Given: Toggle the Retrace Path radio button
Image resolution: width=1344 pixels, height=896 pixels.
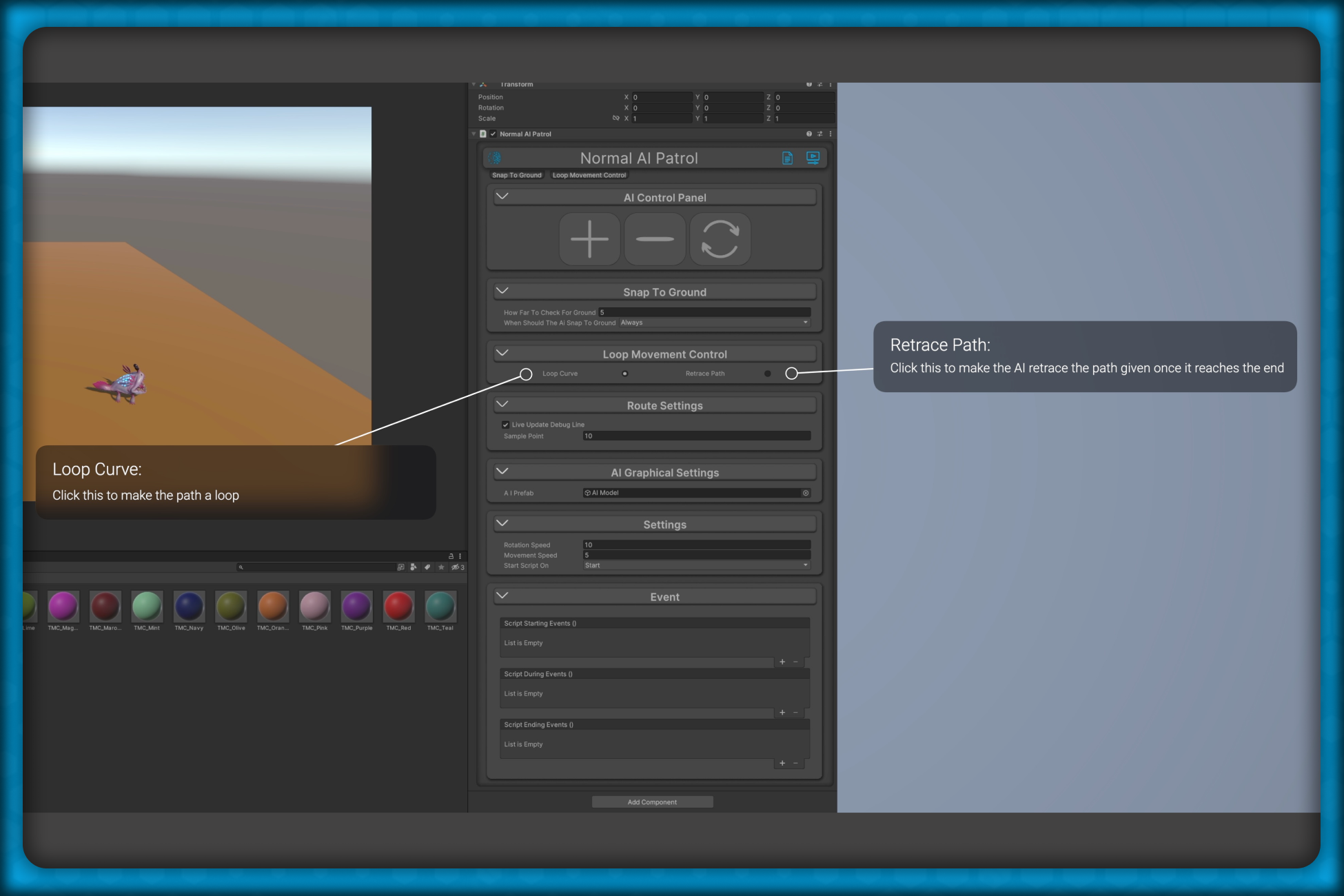Looking at the screenshot, I should click(767, 374).
